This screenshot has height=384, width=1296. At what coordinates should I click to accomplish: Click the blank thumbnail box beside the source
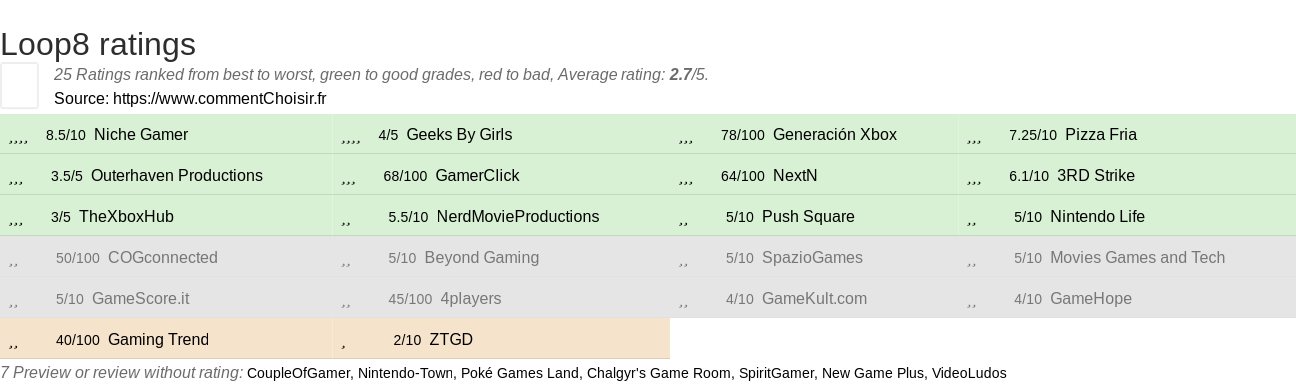pos(19,85)
